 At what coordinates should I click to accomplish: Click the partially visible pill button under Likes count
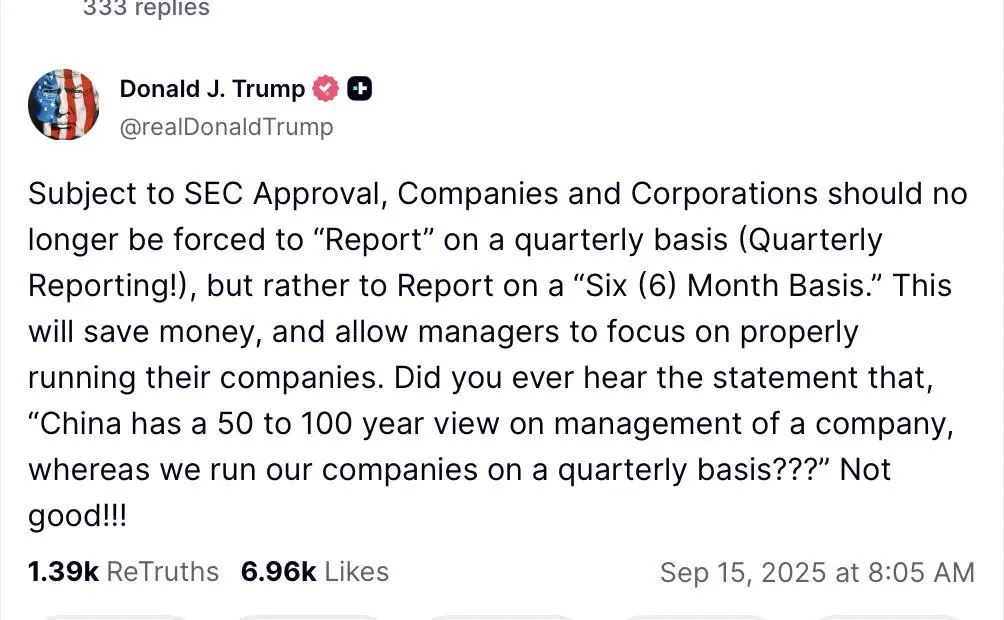[x=307, y=617]
